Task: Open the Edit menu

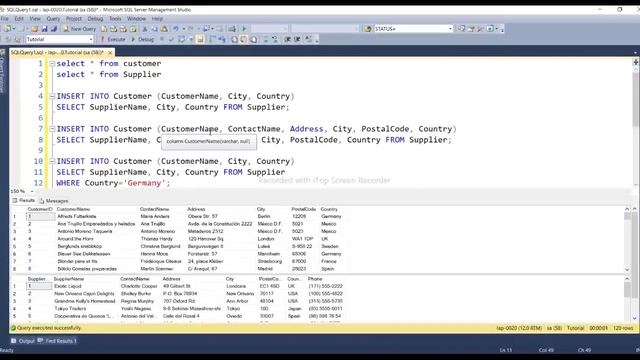Action: 19,19
